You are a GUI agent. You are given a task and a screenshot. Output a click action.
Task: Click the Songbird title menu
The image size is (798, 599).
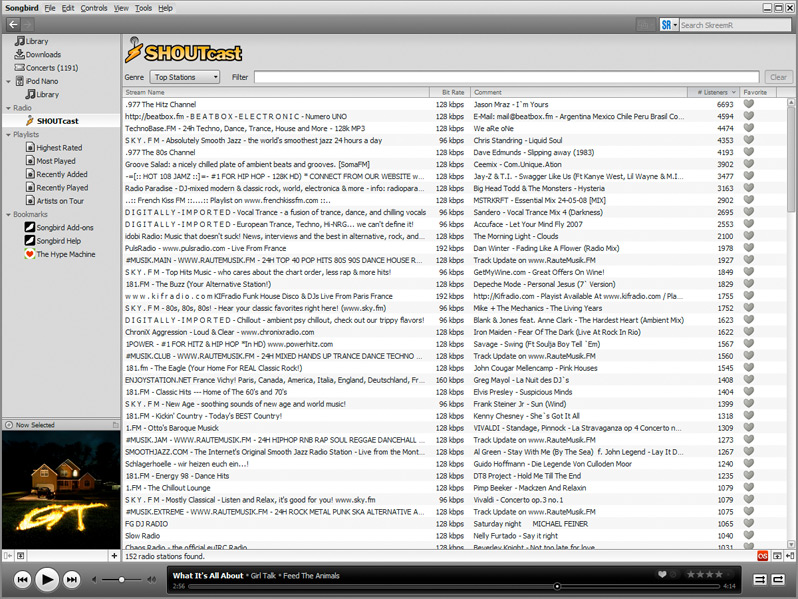click(21, 8)
